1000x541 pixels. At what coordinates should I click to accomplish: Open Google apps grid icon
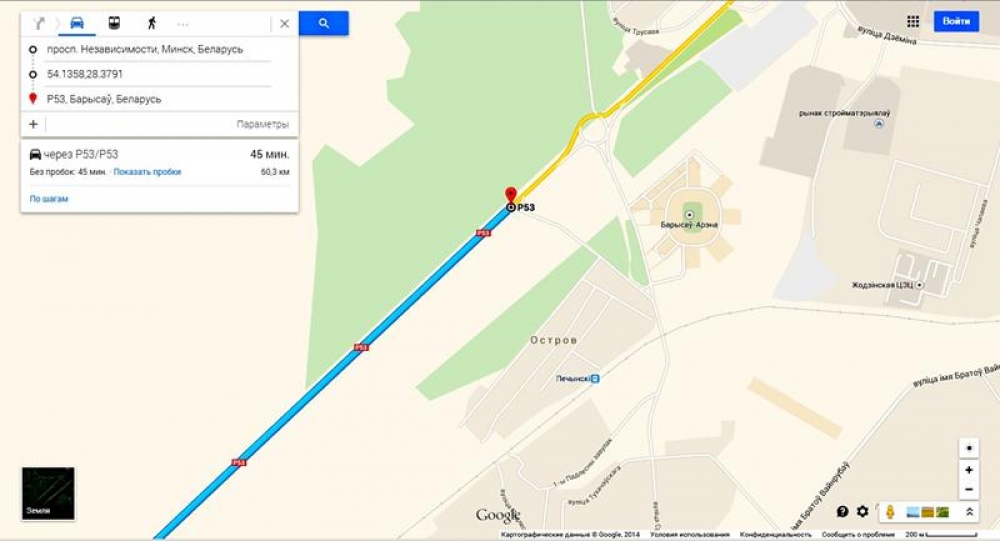pyautogui.click(x=913, y=22)
